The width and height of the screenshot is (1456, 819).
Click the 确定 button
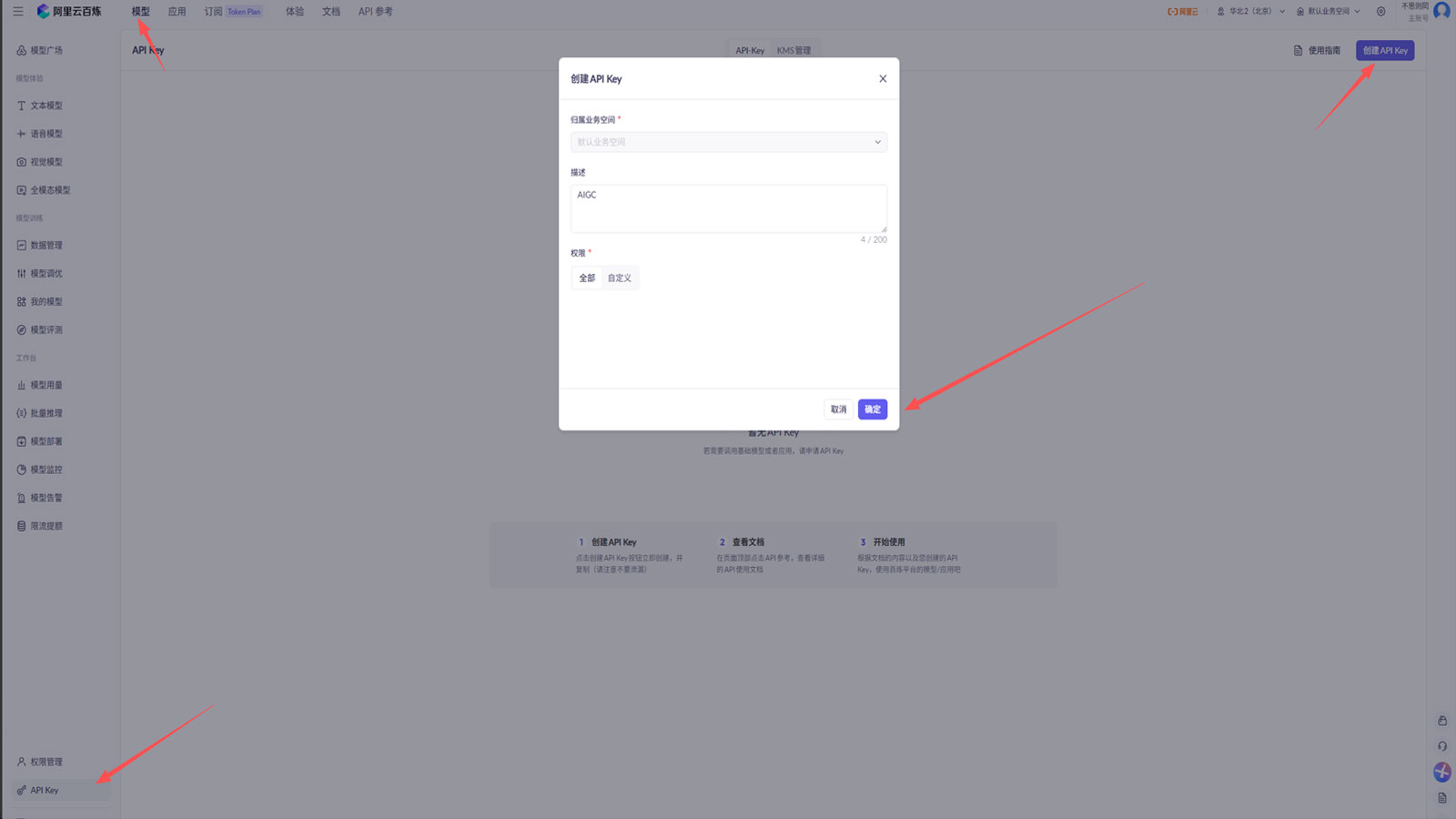(x=873, y=409)
